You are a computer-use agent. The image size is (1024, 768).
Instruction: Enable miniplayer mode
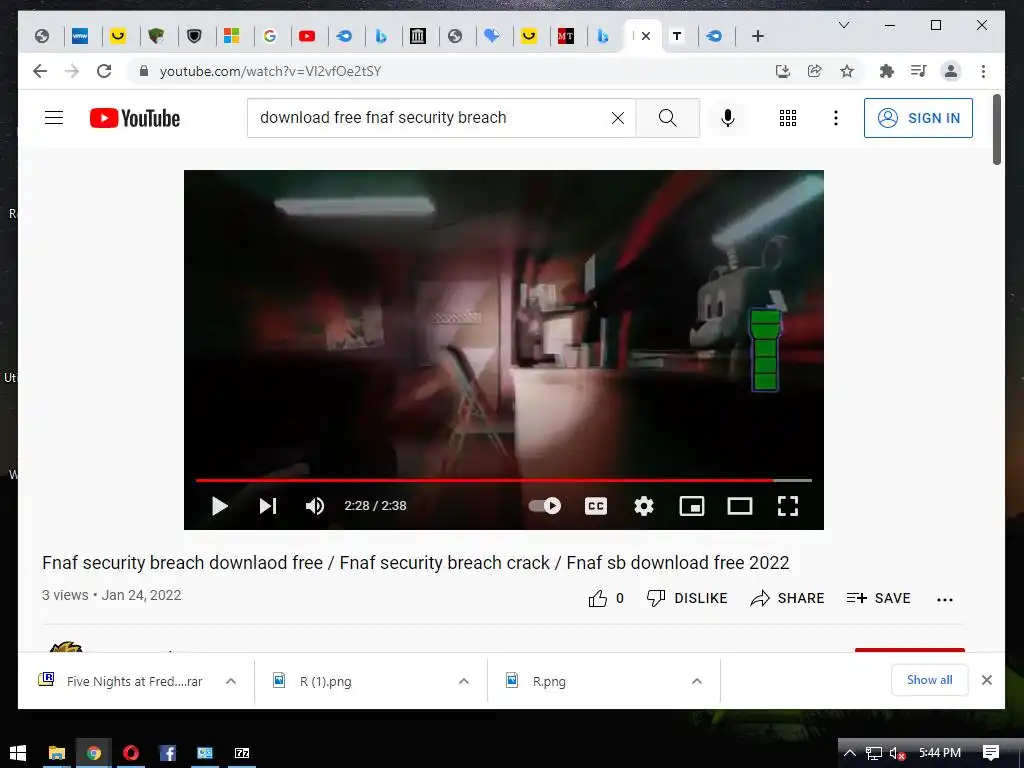(x=692, y=506)
